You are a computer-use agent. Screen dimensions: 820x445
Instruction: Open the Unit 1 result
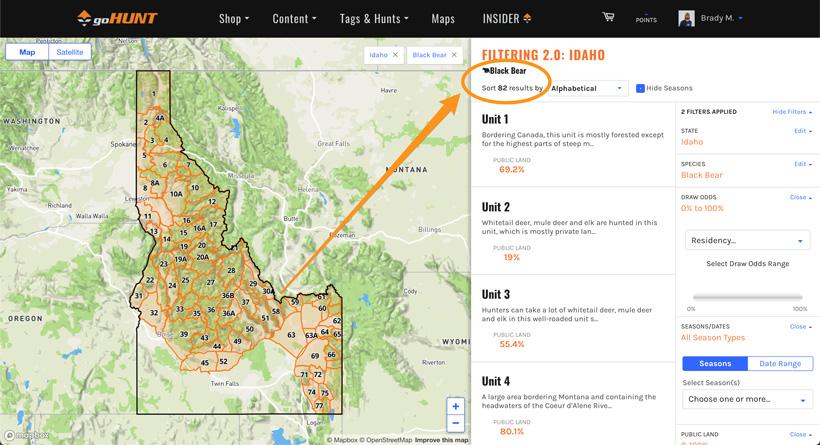pos(495,120)
